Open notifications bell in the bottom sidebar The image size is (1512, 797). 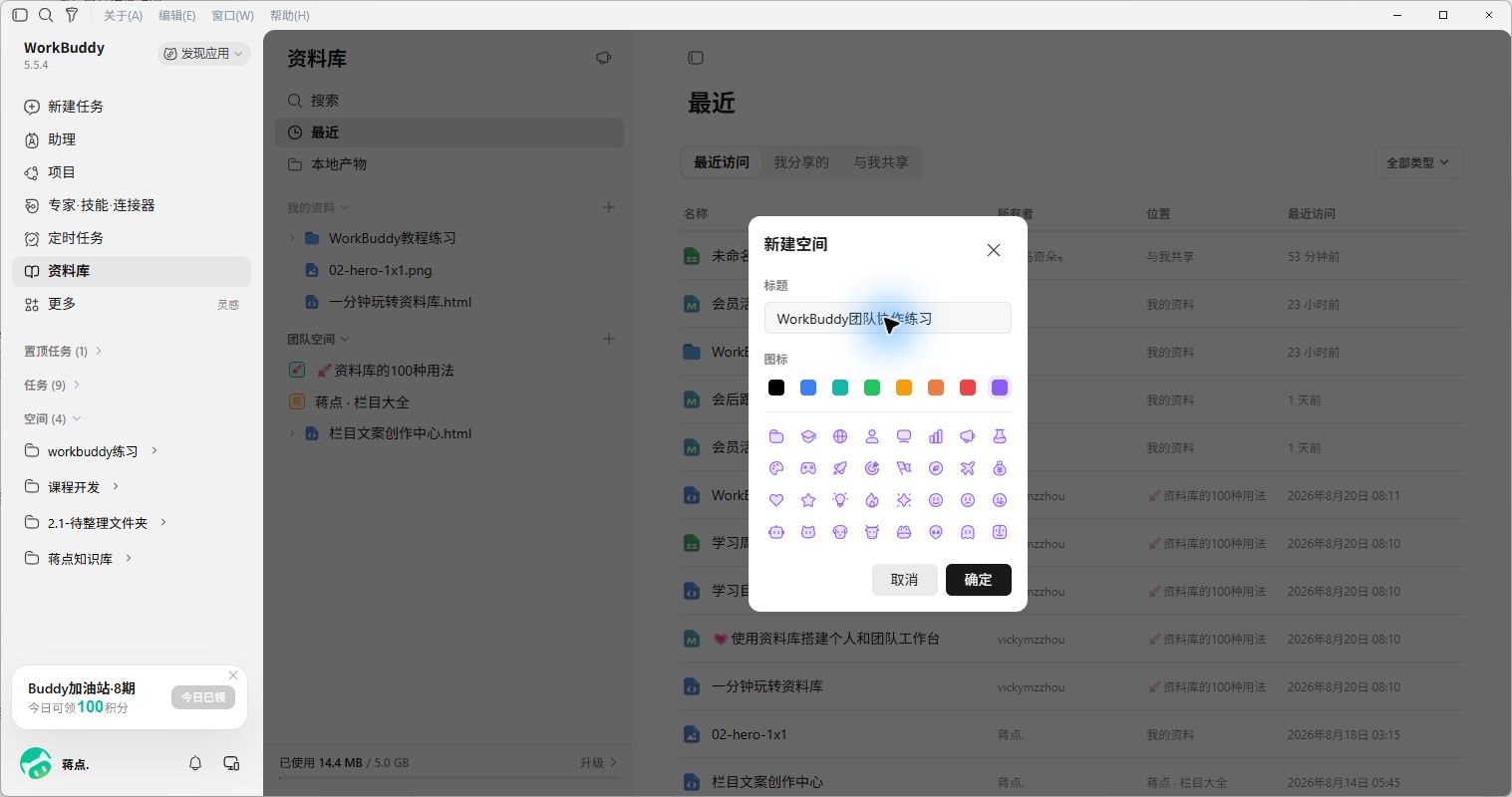point(195,763)
